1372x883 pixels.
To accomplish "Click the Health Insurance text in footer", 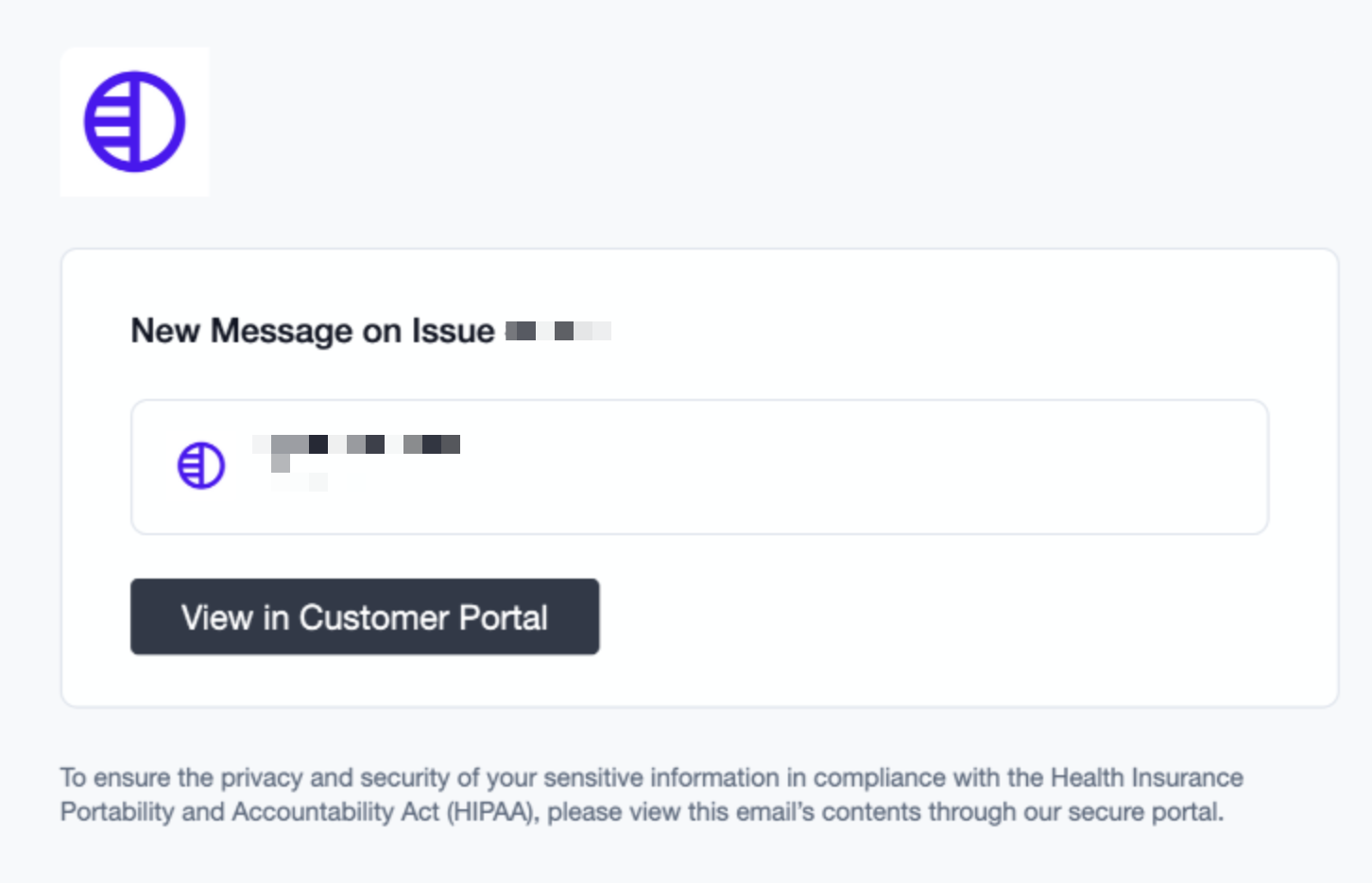I will click(1146, 778).
